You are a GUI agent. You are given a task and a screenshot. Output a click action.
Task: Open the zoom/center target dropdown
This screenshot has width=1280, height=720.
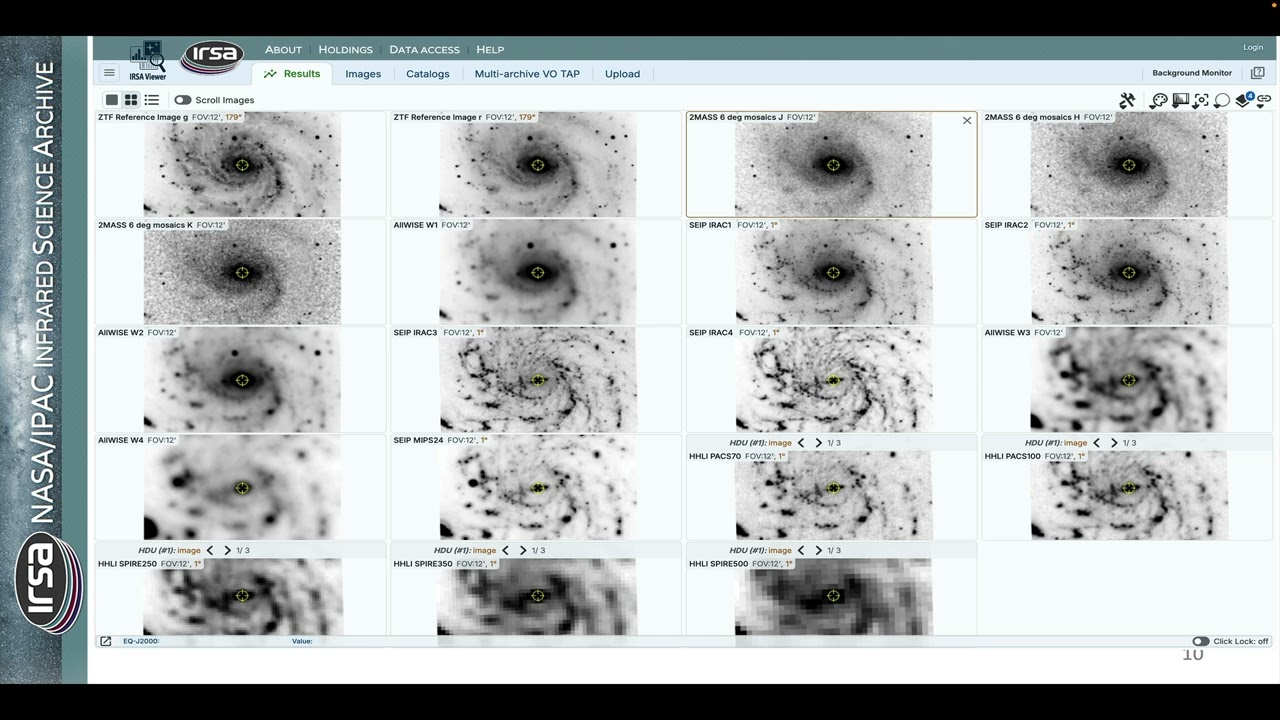pos(1201,101)
